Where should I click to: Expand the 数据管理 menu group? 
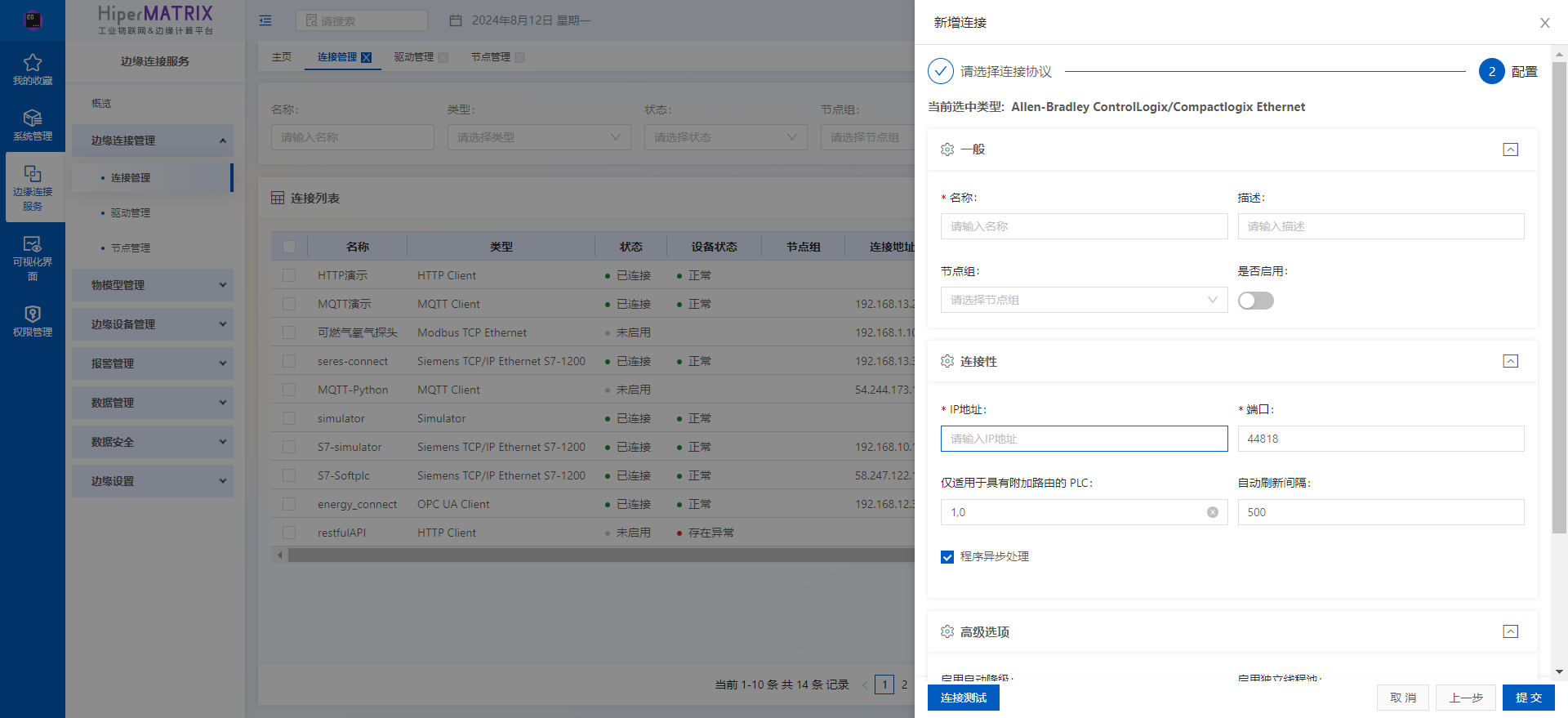click(x=153, y=403)
